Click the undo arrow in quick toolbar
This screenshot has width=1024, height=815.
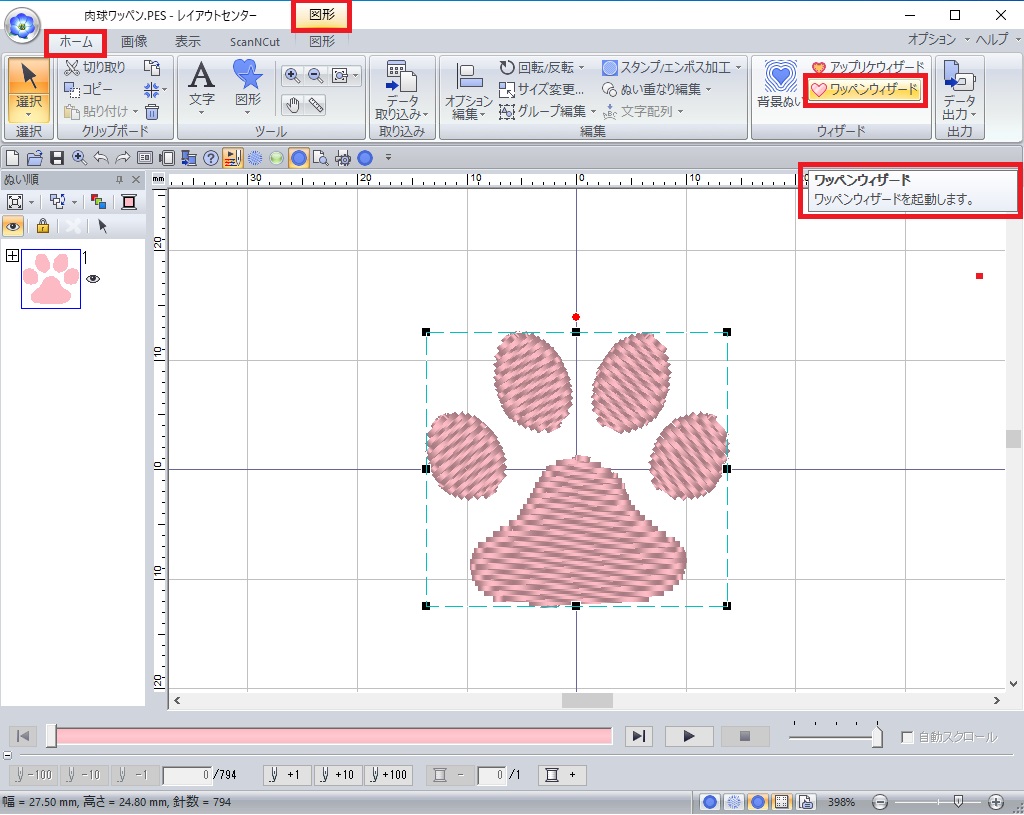tap(100, 157)
